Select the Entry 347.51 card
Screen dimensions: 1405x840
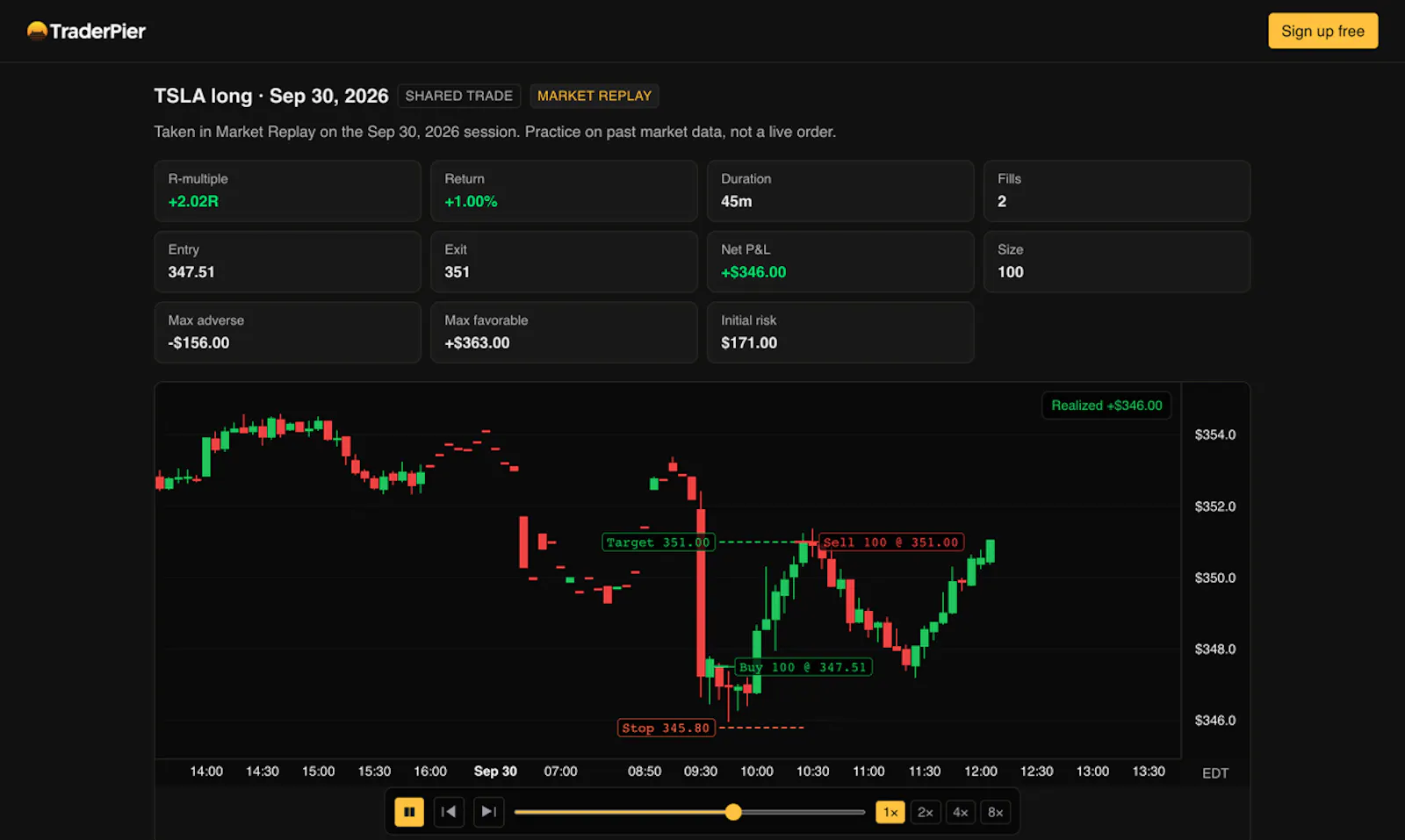pos(287,262)
